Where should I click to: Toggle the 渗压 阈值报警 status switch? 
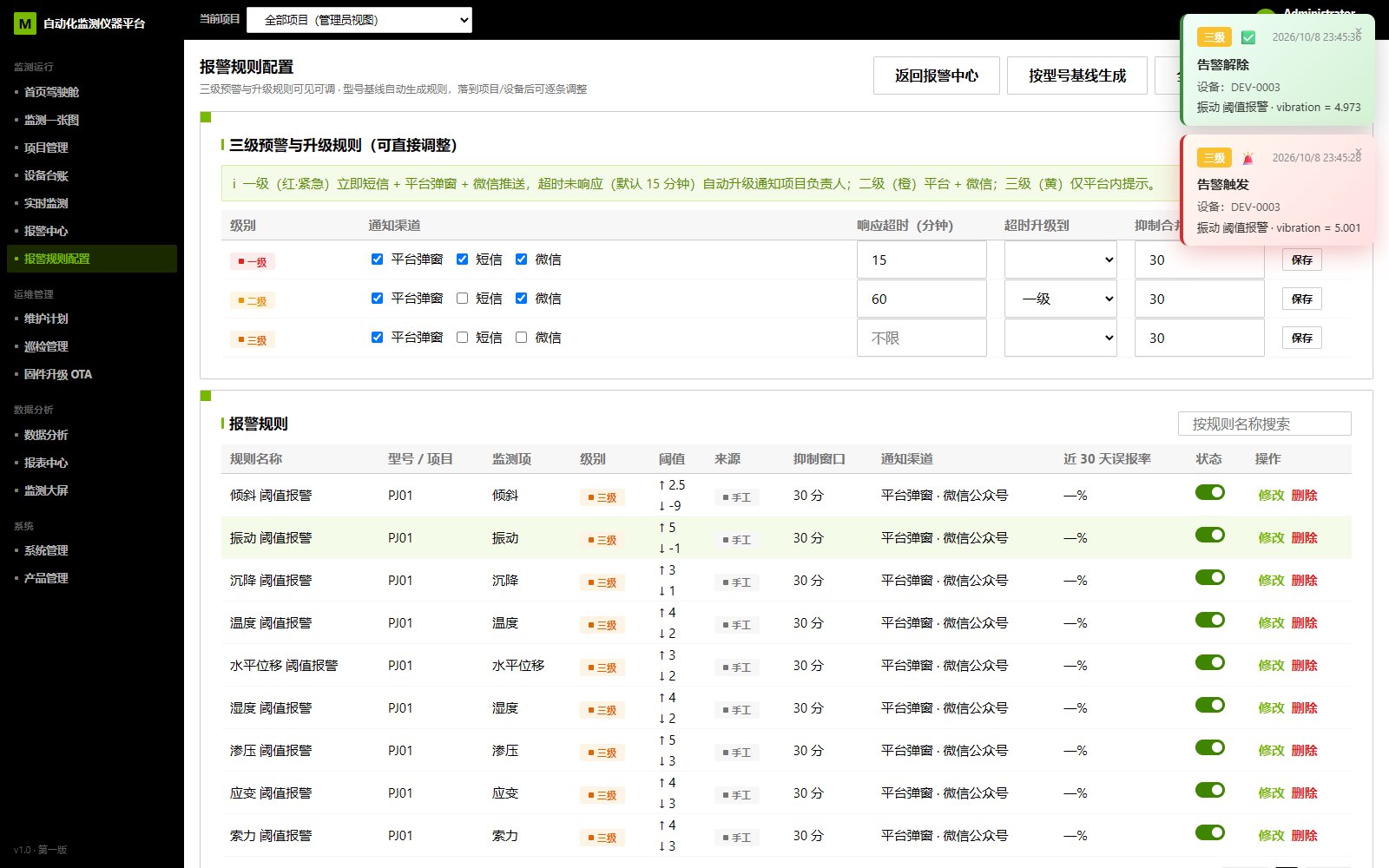pos(1210,747)
